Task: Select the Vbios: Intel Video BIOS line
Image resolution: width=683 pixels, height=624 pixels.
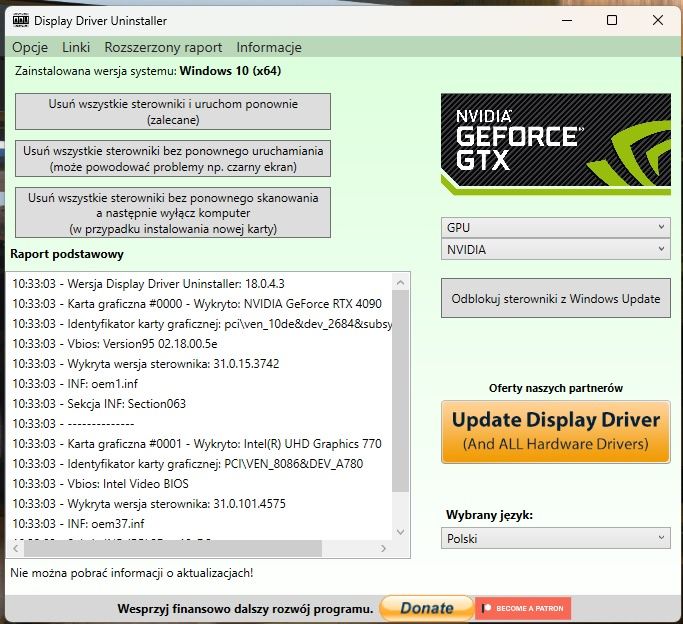Action: pos(101,484)
